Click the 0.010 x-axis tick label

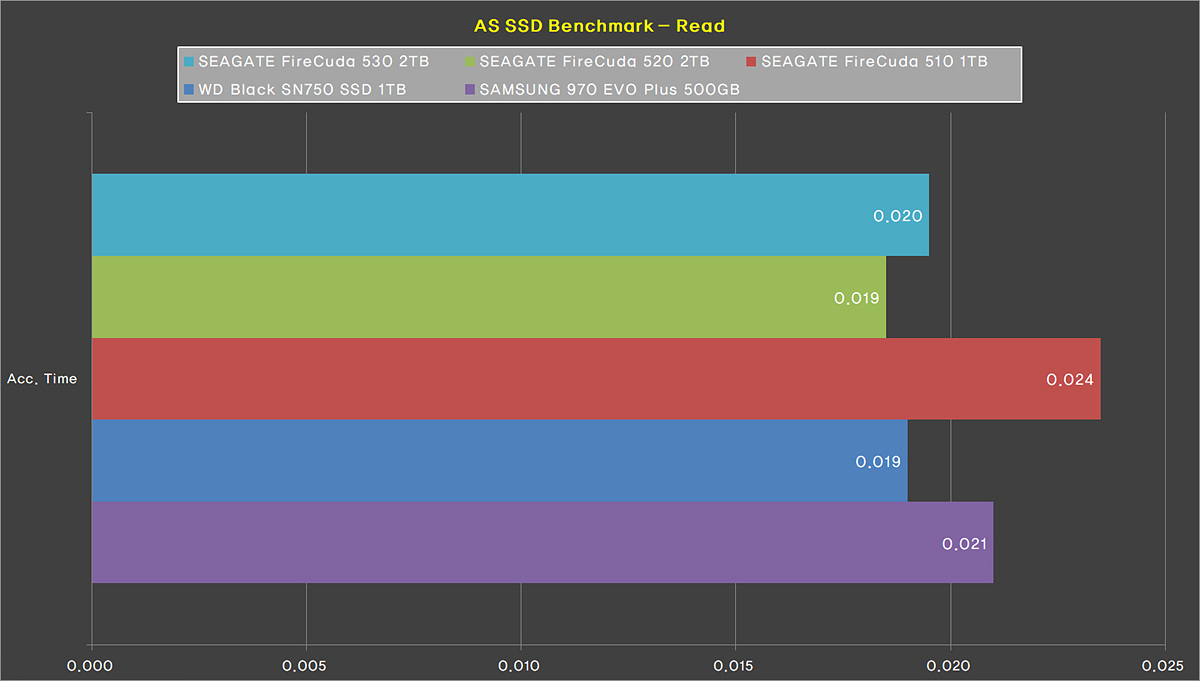521,665
